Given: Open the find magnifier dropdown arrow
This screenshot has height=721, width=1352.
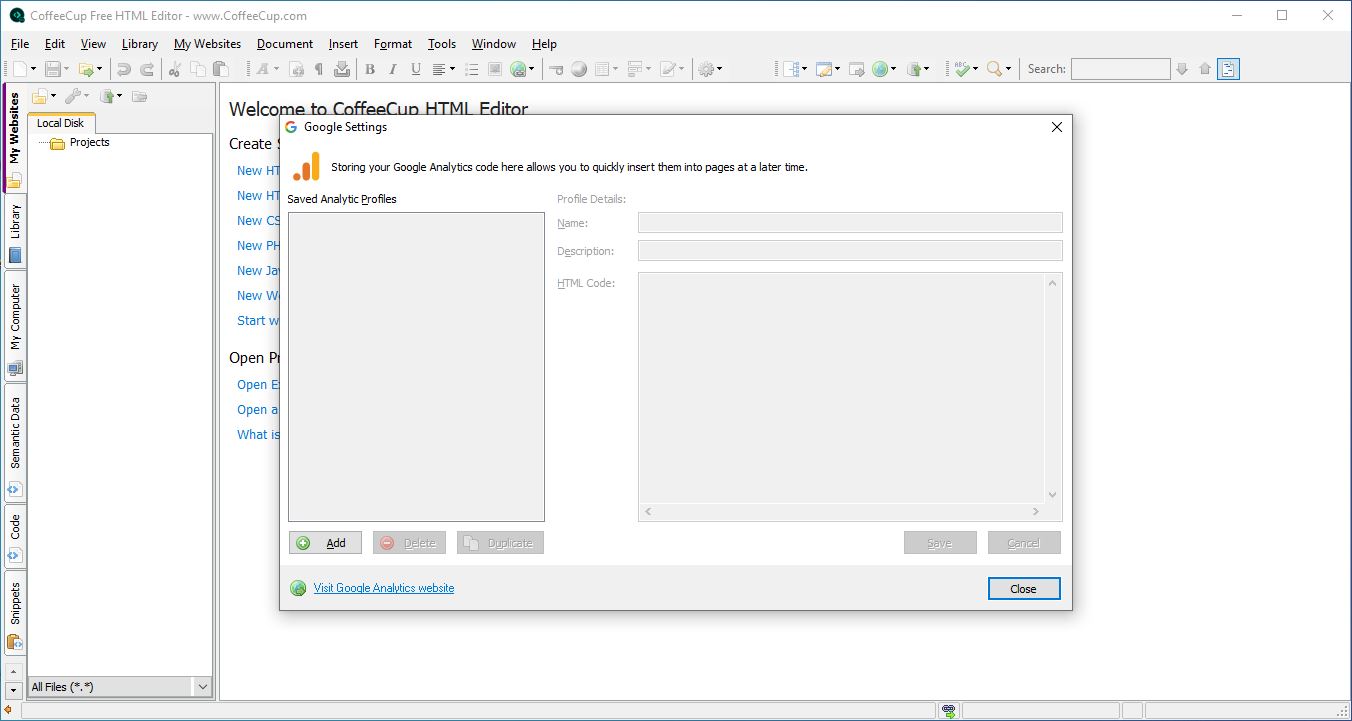Looking at the screenshot, I should (x=1008, y=69).
